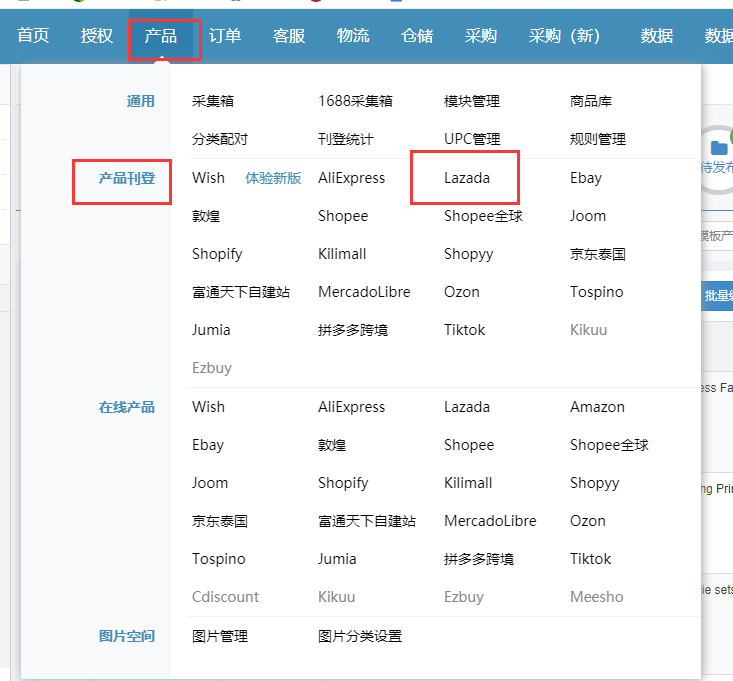Select the 产品 navigation tab
The image size is (733, 681).
(x=161, y=36)
